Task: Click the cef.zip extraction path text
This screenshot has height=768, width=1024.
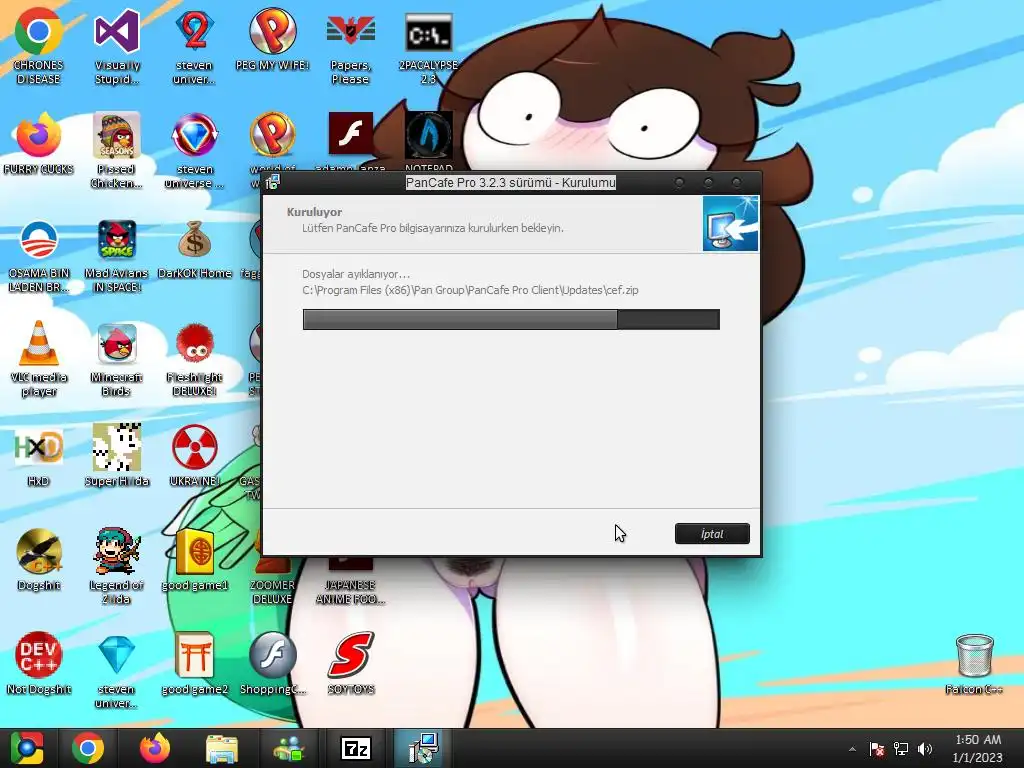Action: click(470, 290)
